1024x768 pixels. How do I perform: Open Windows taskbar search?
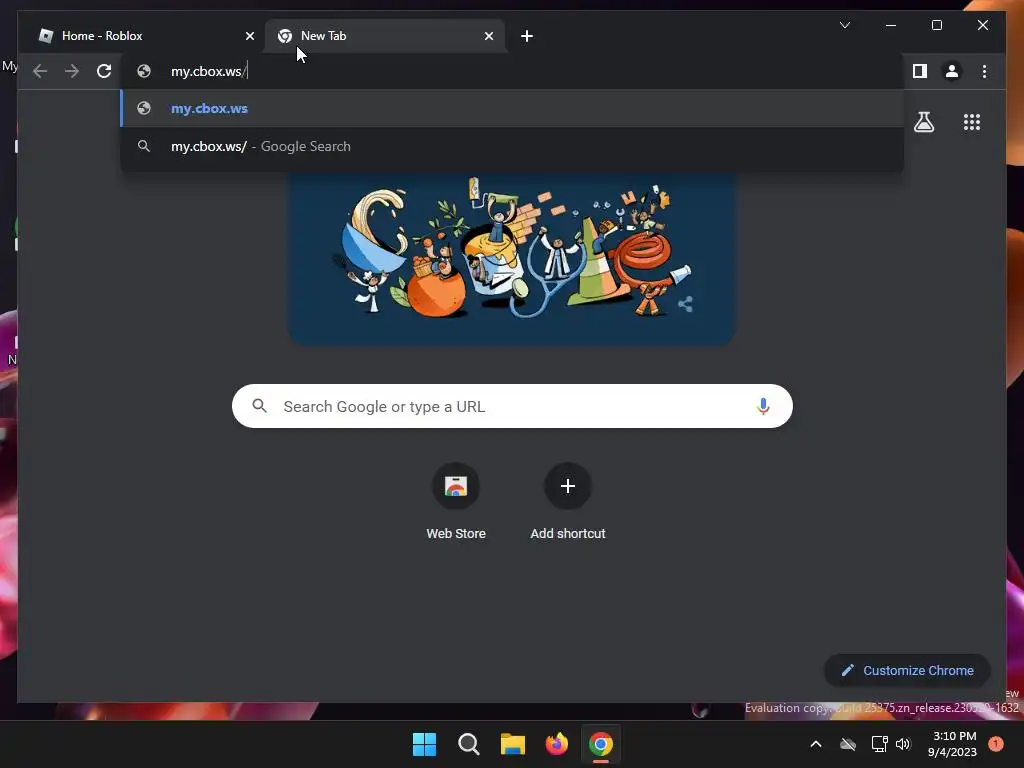coord(469,744)
